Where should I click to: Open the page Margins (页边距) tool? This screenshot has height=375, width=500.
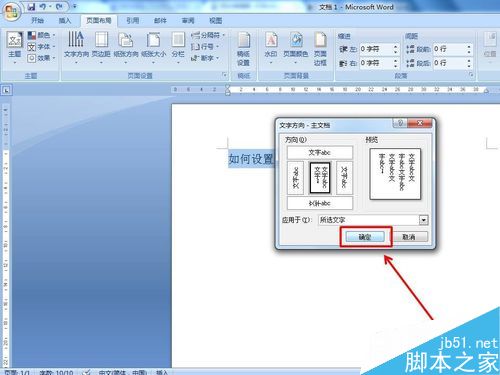click(x=101, y=47)
